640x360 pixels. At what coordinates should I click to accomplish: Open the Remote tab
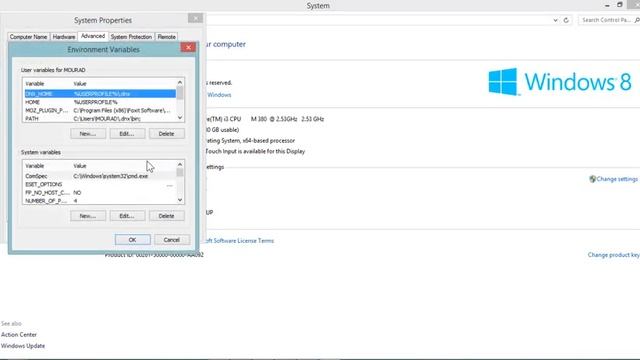167,37
